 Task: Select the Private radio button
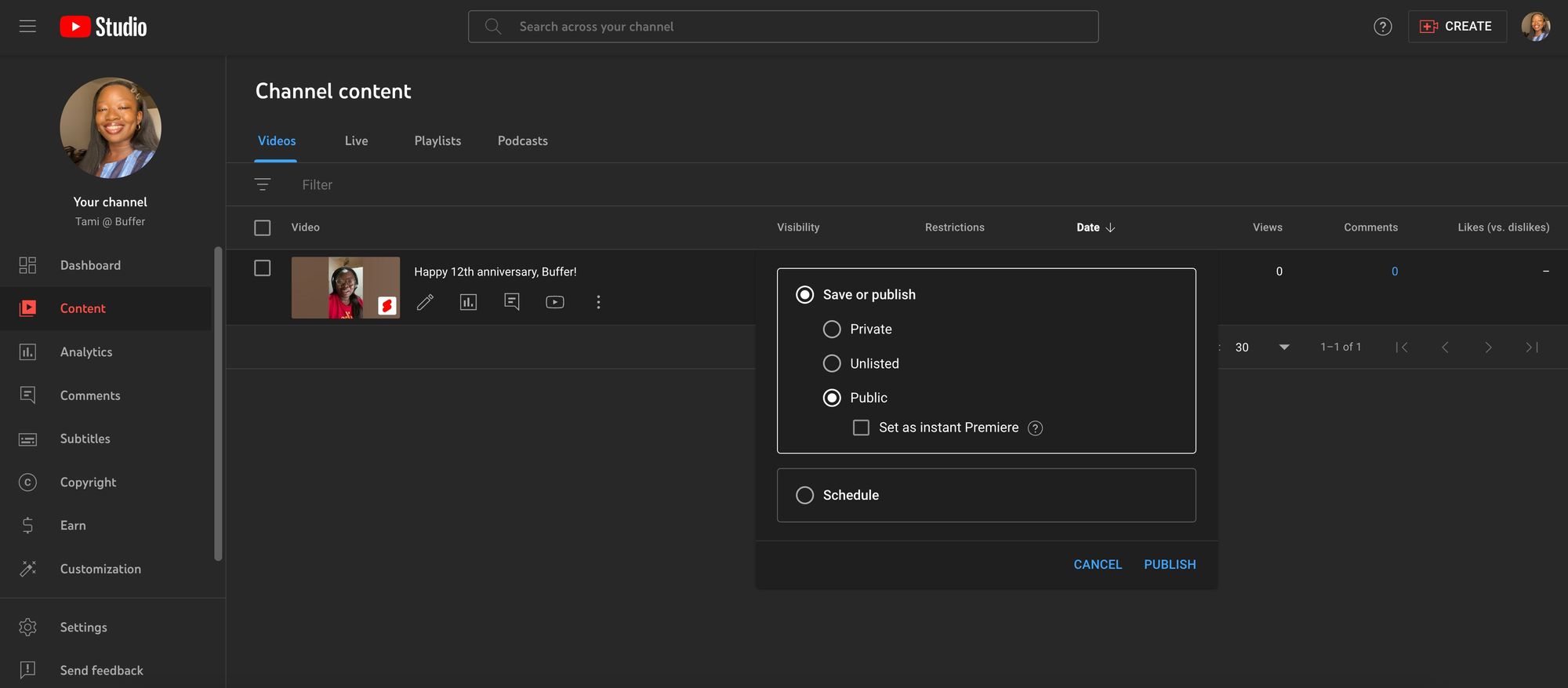pyautogui.click(x=832, y=329)
